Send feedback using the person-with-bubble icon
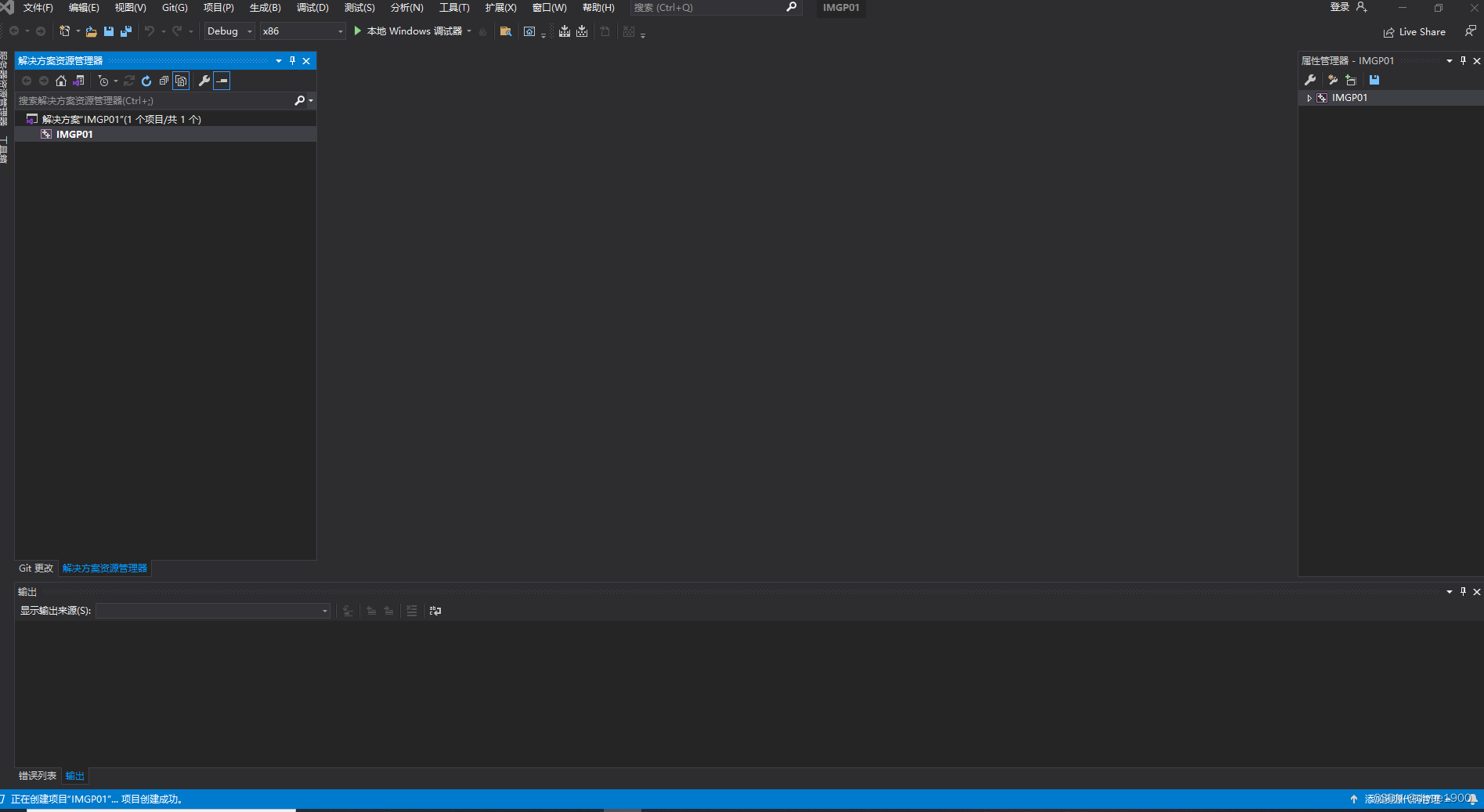Screen dimensions: 1484x812 [x=1470, y=31]
